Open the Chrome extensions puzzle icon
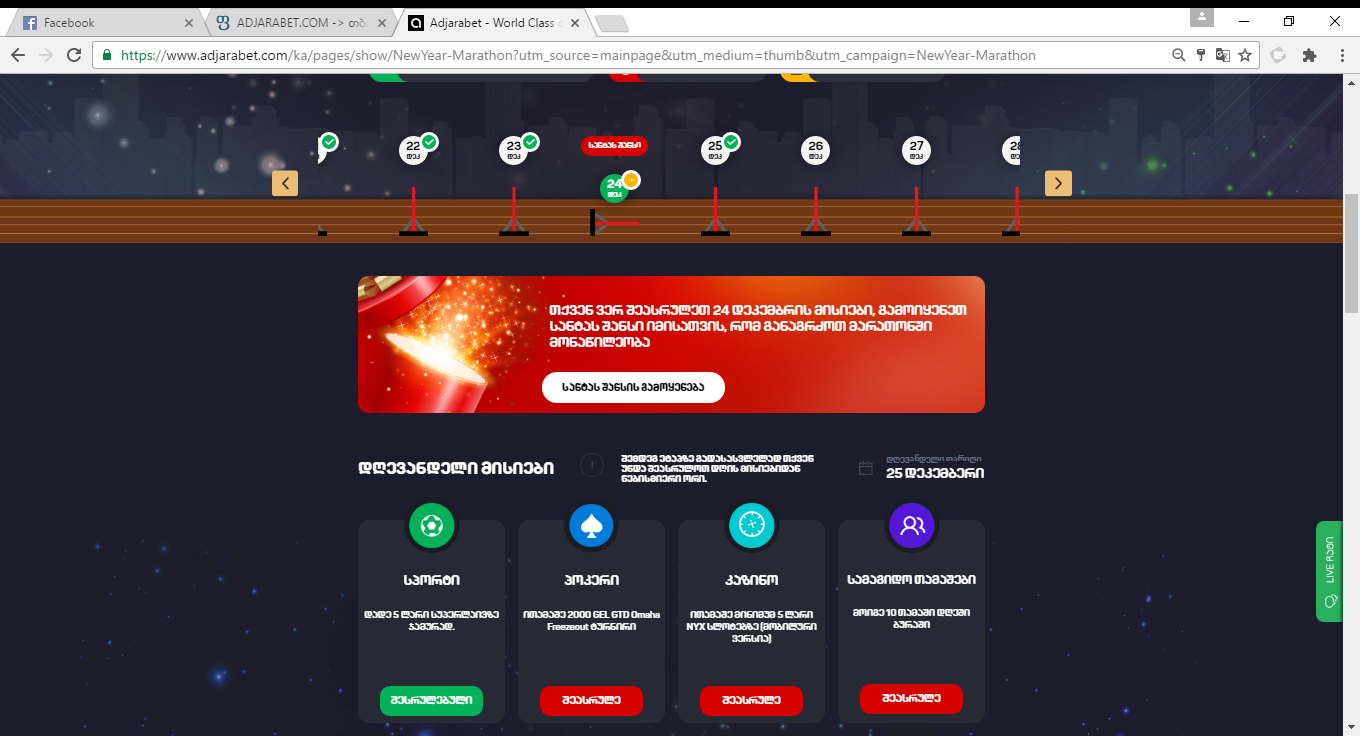The width and height of the screenshot is (1360, 736). pyautogui.click(x=1309, y=55)
